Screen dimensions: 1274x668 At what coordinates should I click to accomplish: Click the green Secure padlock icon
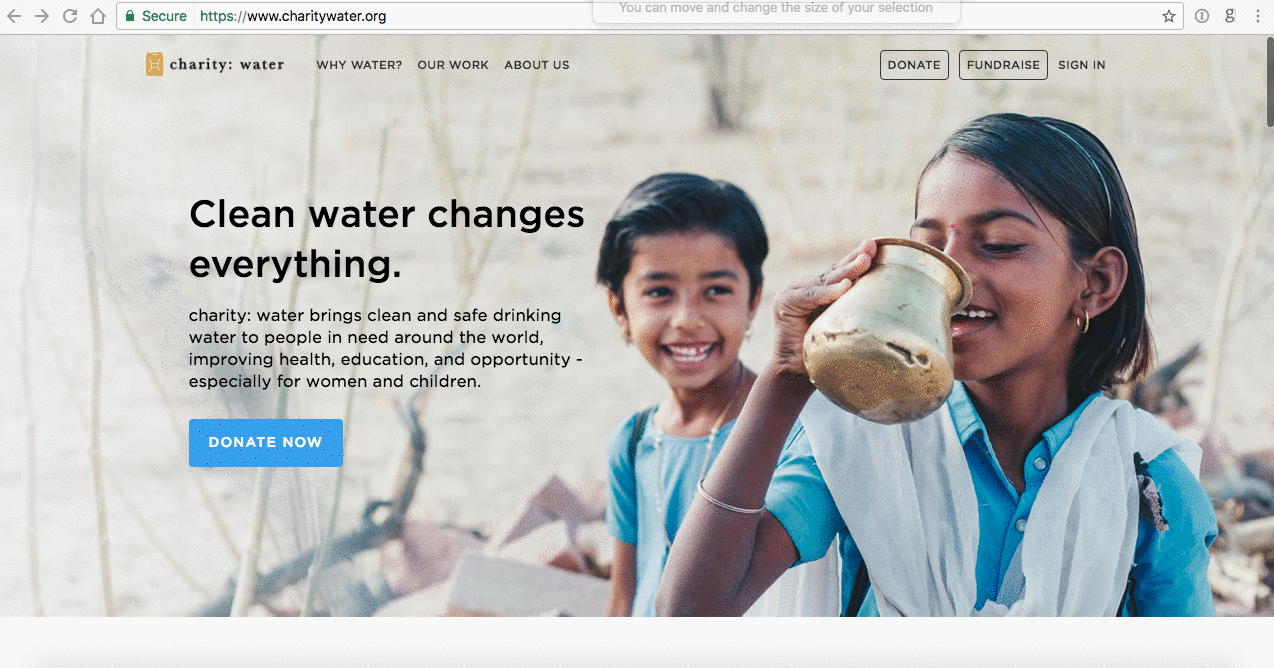point(130,16)
